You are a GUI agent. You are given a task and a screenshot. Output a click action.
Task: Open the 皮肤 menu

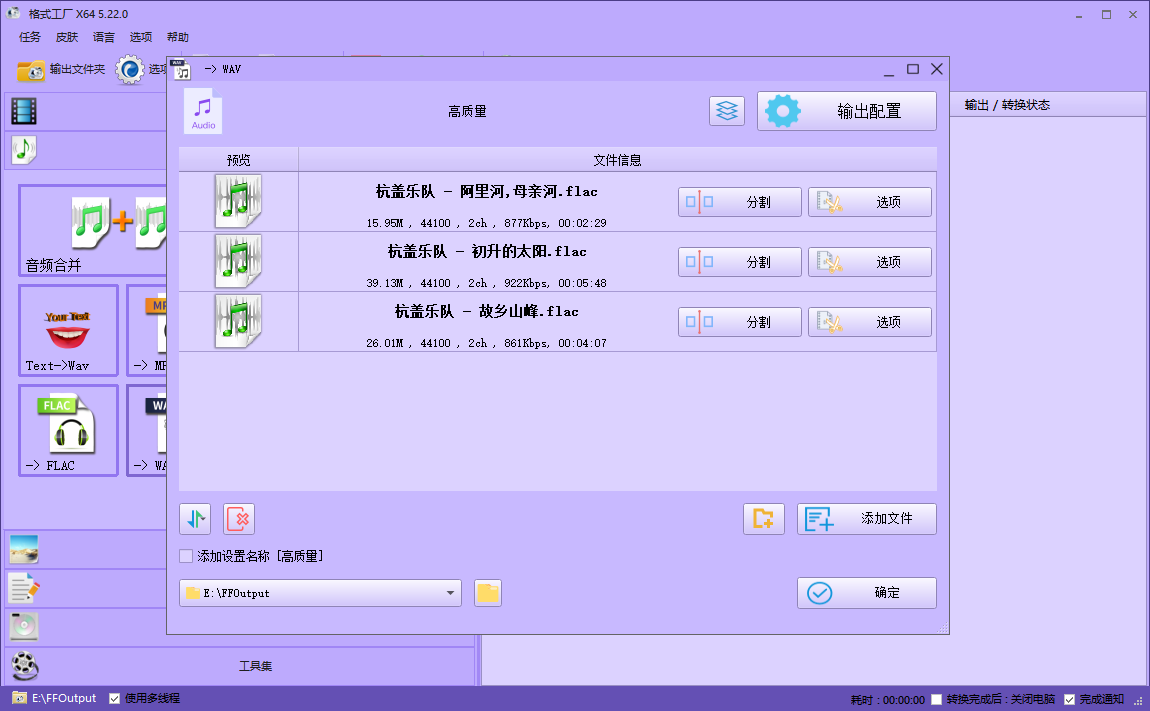point(67,37)
